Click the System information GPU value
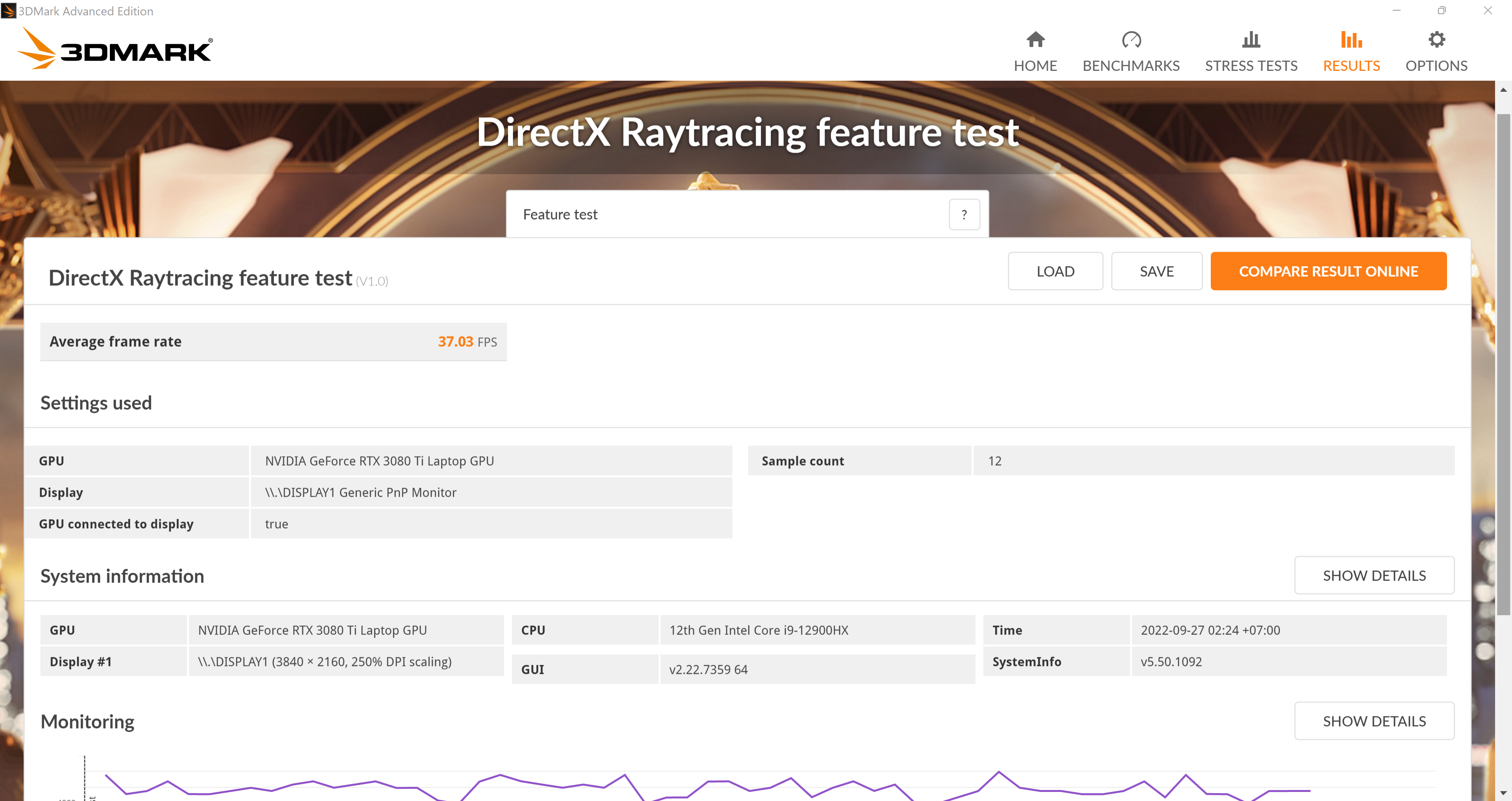Screen dimensions: 1512x801 pyautogui.click(x=312, y=630)
